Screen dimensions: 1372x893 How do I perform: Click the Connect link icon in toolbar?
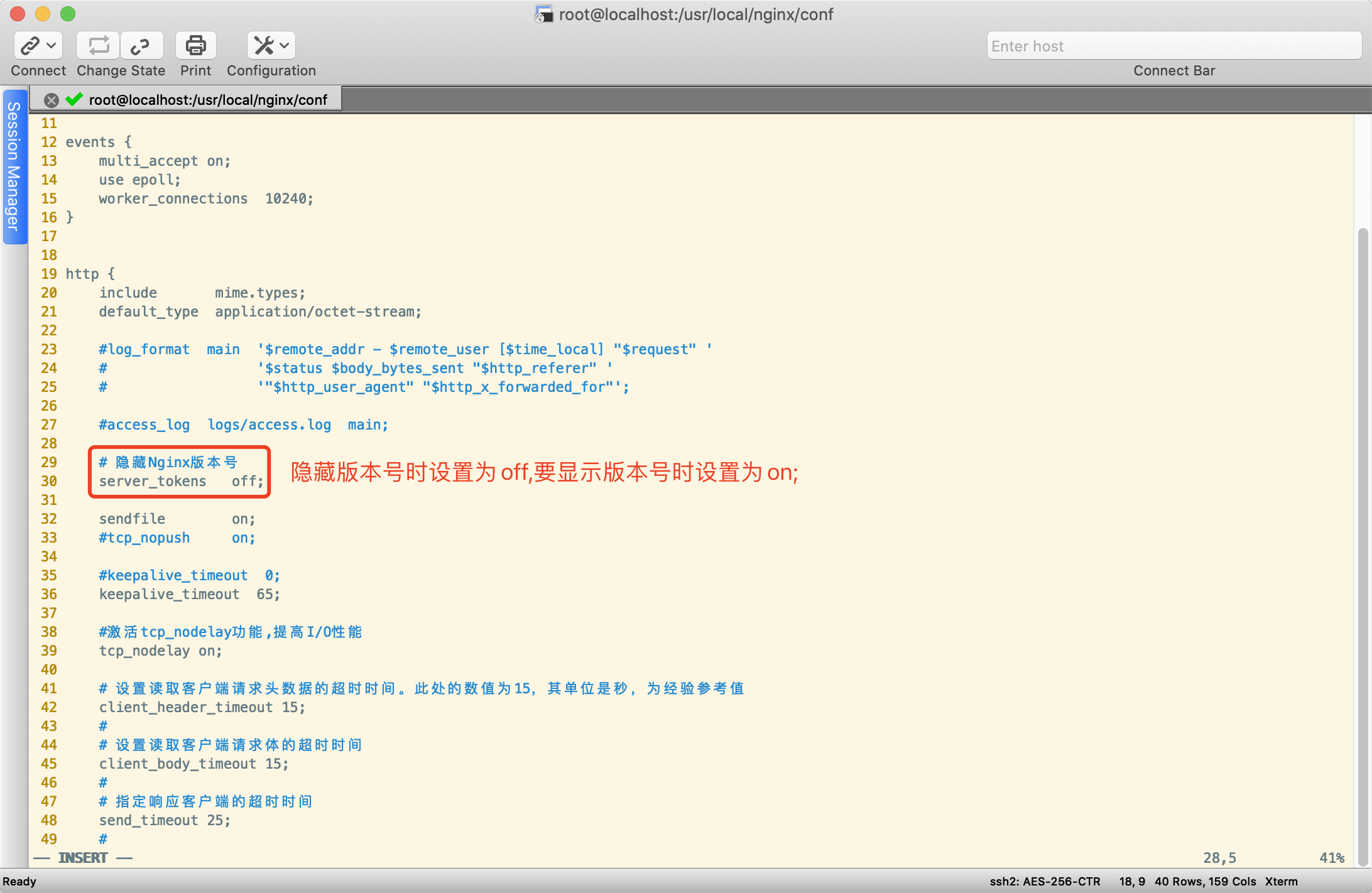point(30,45)
